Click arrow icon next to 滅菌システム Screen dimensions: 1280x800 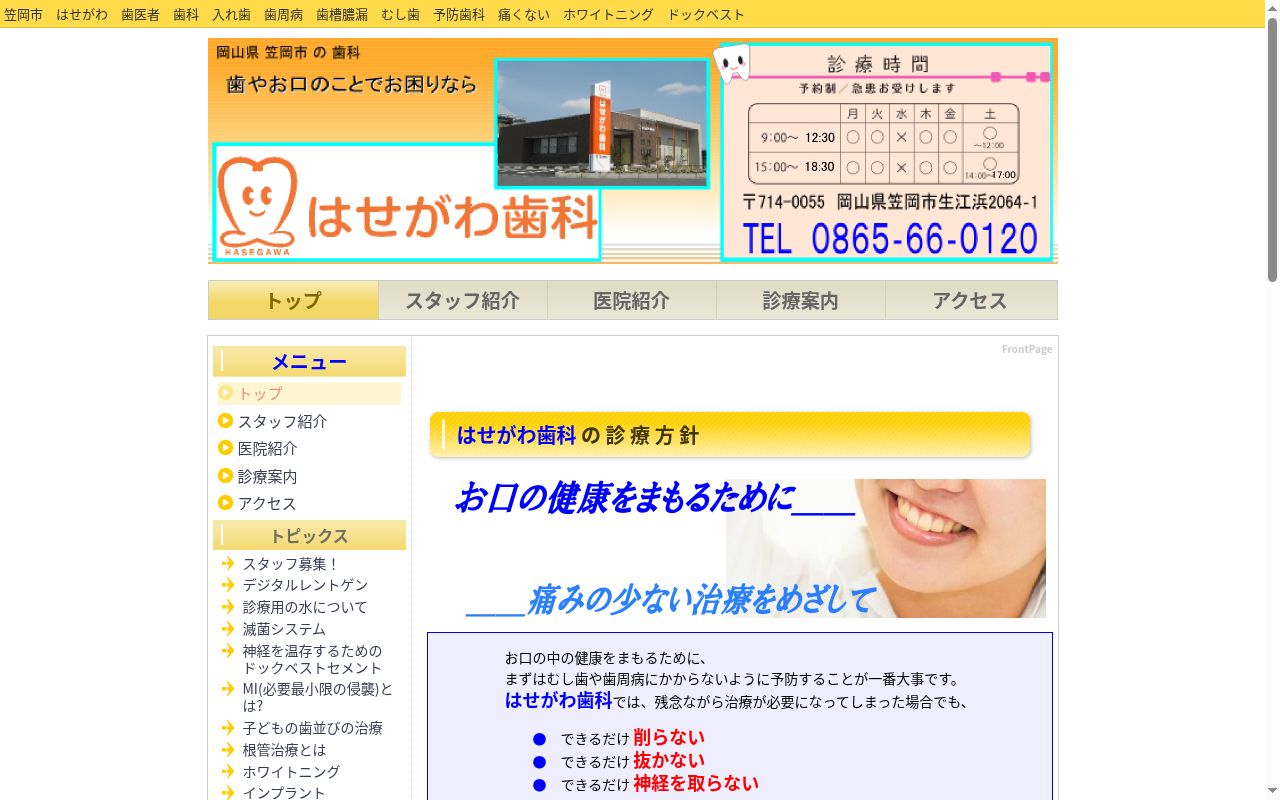click(x=228, y=629)
